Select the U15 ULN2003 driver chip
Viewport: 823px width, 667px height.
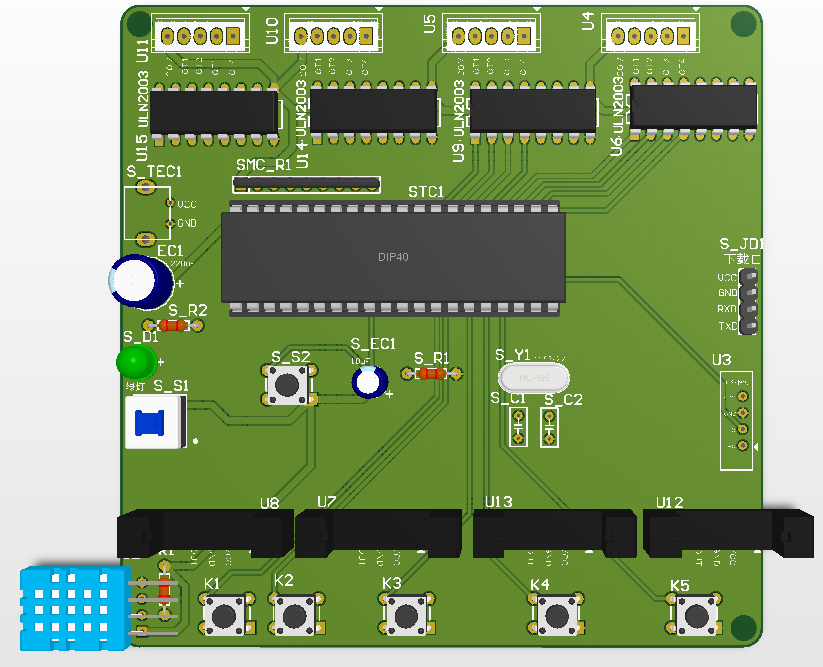pyautogui.click(x=214, y=113)
